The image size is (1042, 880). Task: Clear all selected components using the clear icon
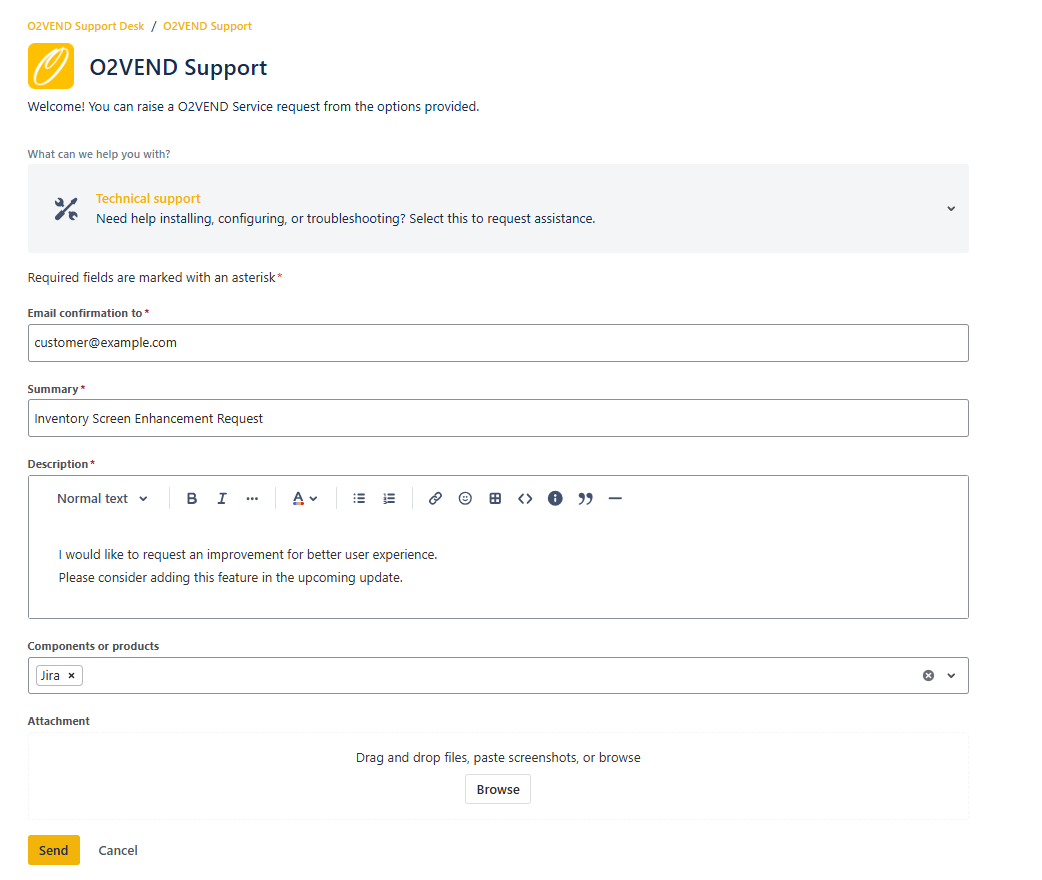(928, 675)
